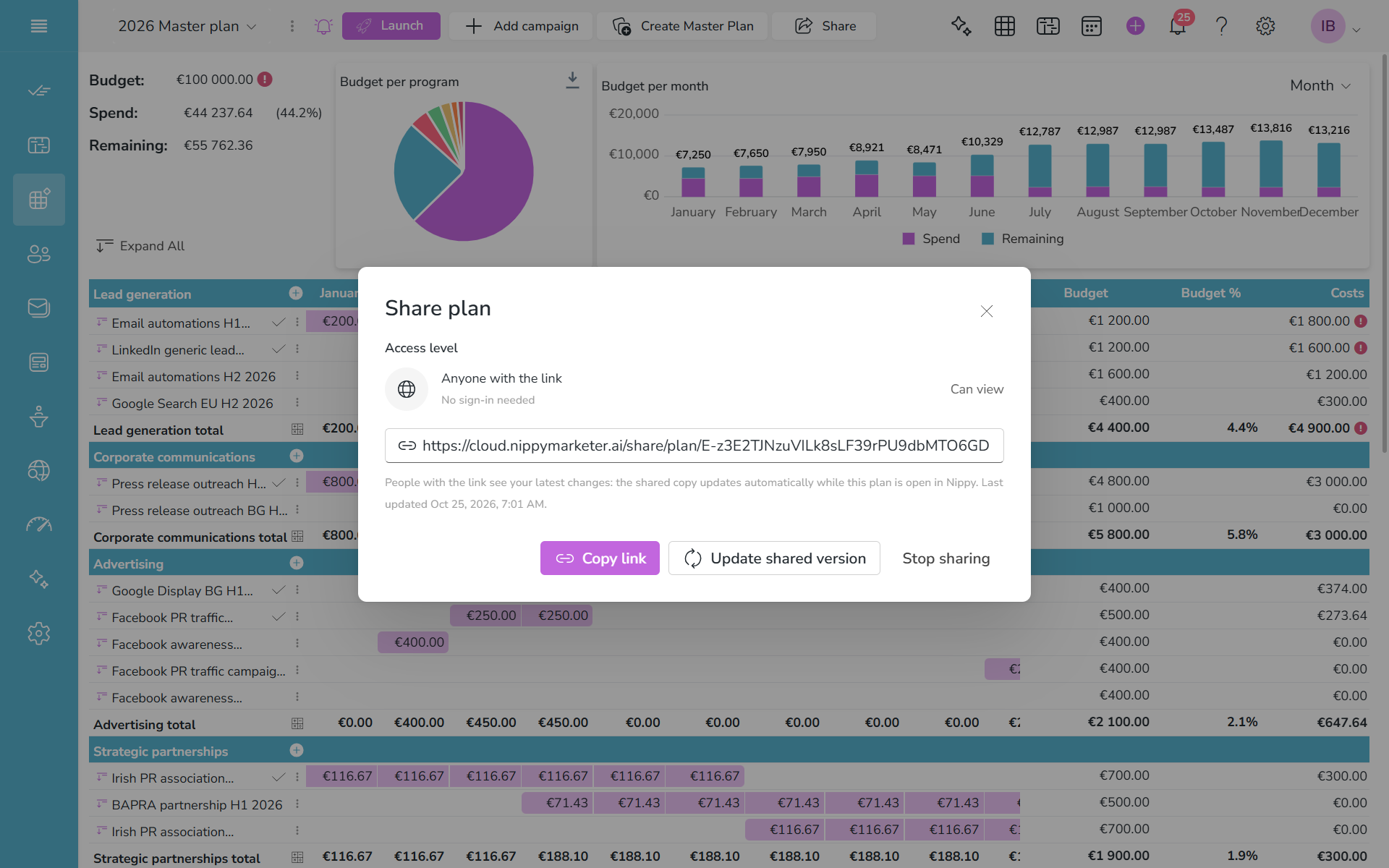Open row menu for BAPRA partnership H1 2026
The width and height of the screenshot is (1389, 868).
pyautogui.click(x=297, y=804)
